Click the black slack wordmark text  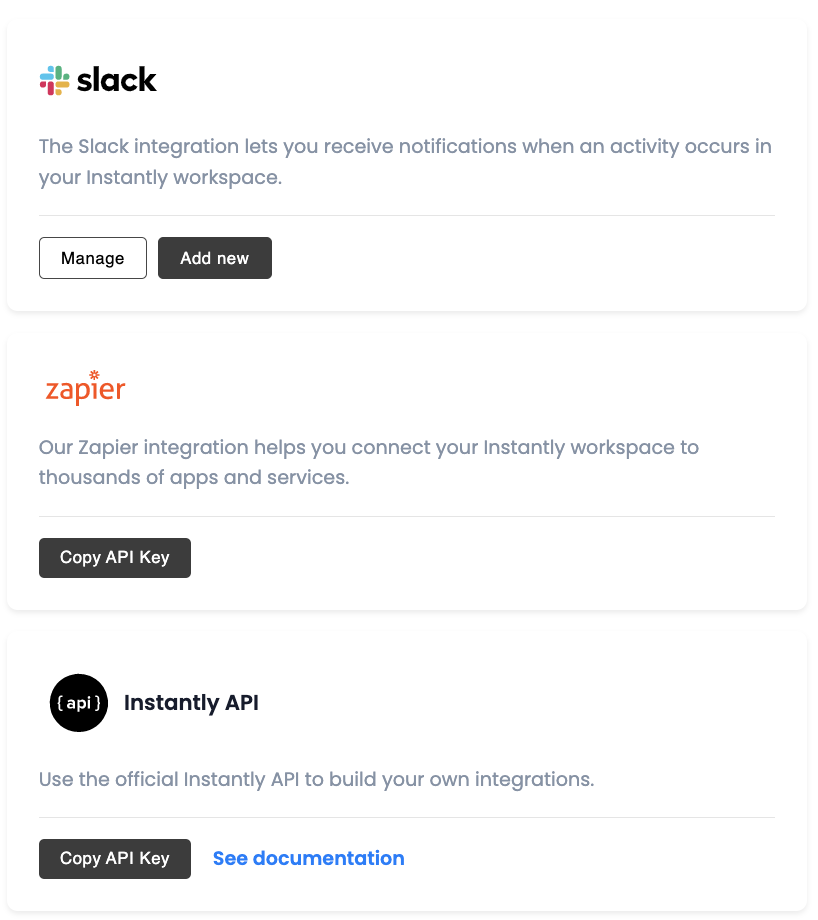(117, 80)
